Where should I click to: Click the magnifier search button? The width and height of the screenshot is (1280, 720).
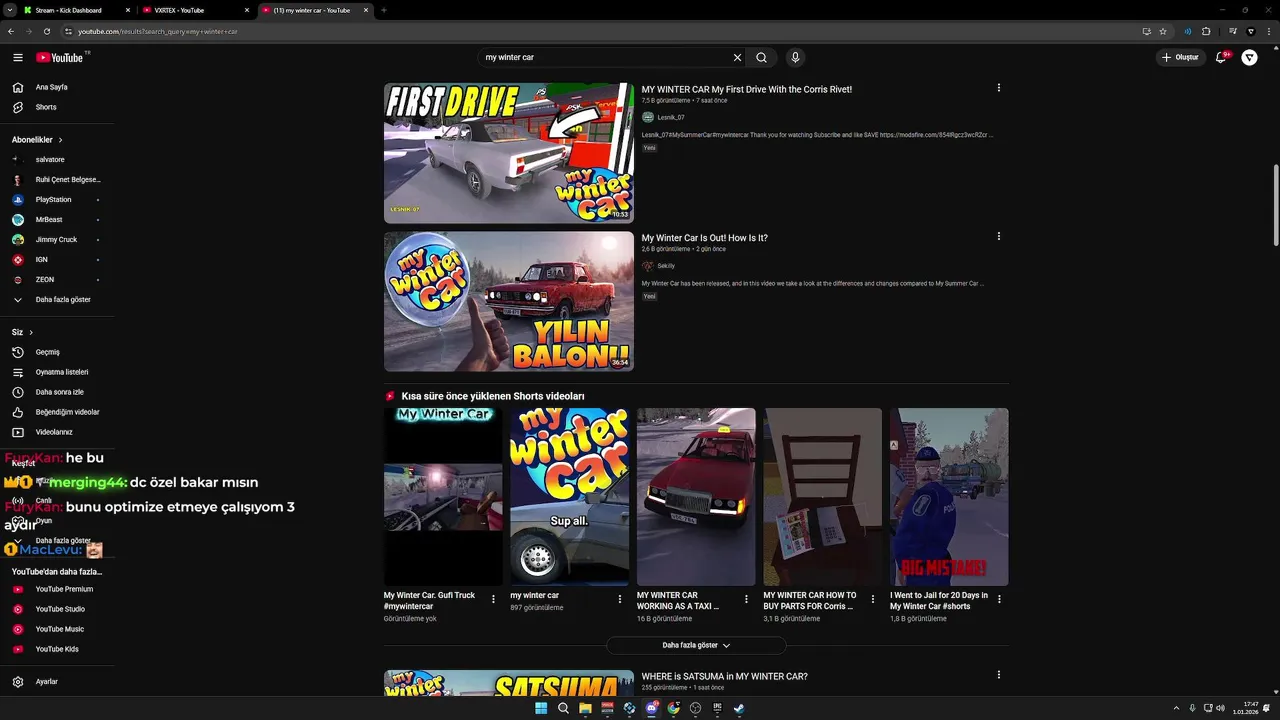point(762,58)
